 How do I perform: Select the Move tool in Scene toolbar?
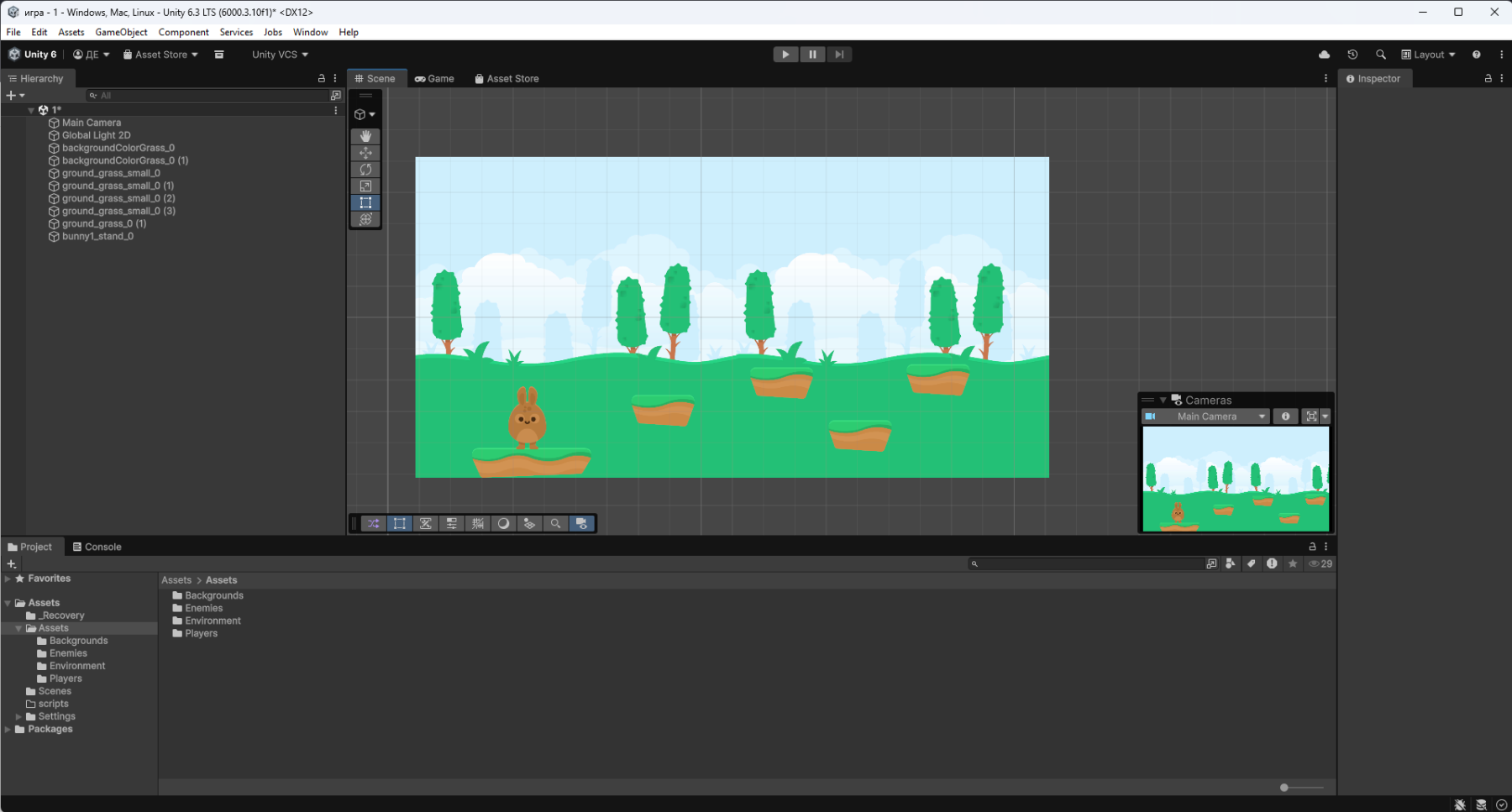pyautogui.click(x=365, y=153)
